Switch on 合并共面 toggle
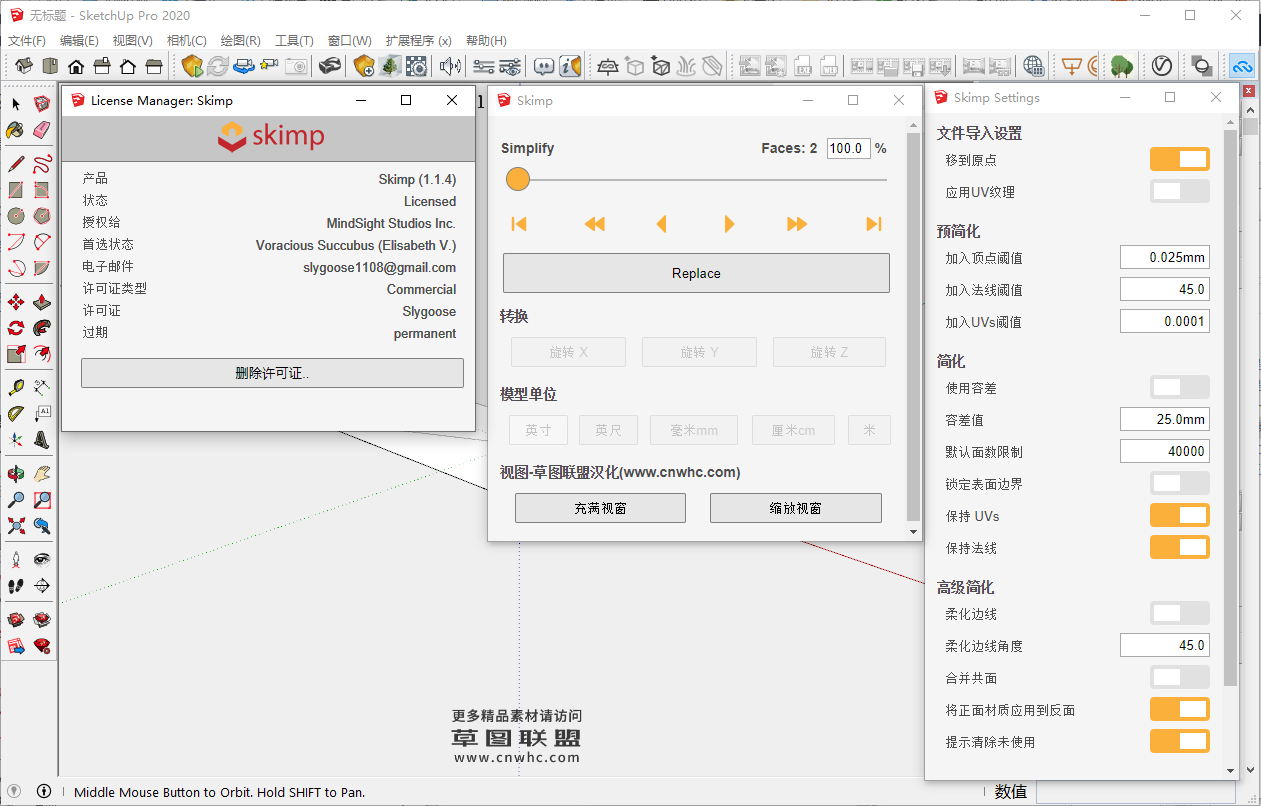1261x806 pixels. click(1180, 677)
